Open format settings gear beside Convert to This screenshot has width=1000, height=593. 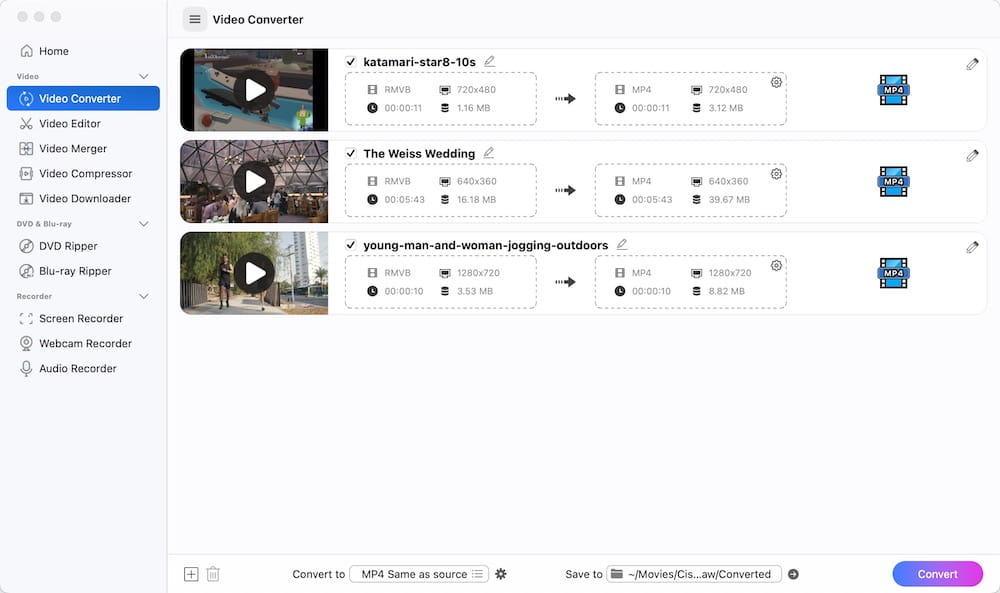pos(501,574)
